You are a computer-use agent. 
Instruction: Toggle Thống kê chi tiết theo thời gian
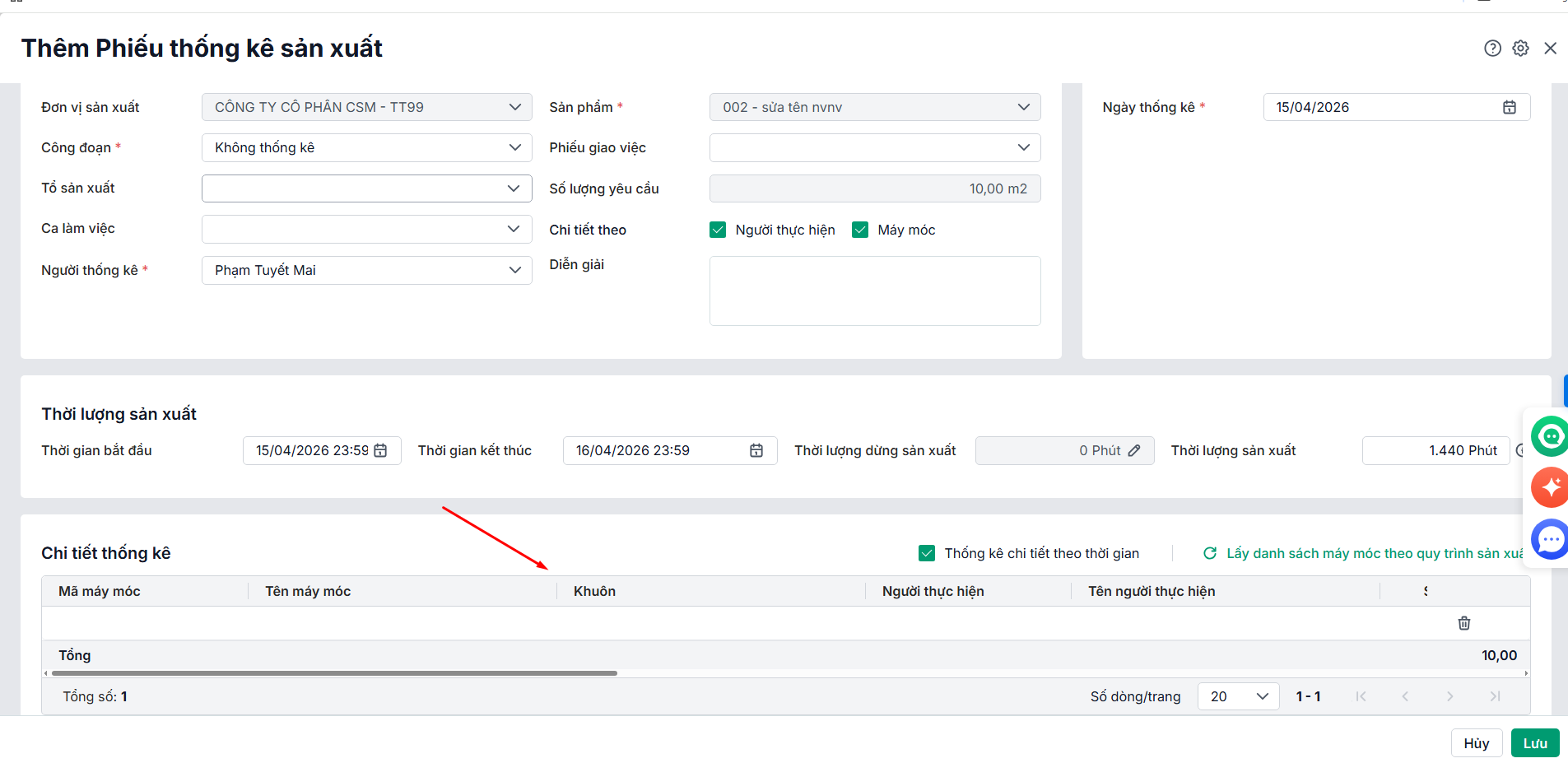[927, 553]
